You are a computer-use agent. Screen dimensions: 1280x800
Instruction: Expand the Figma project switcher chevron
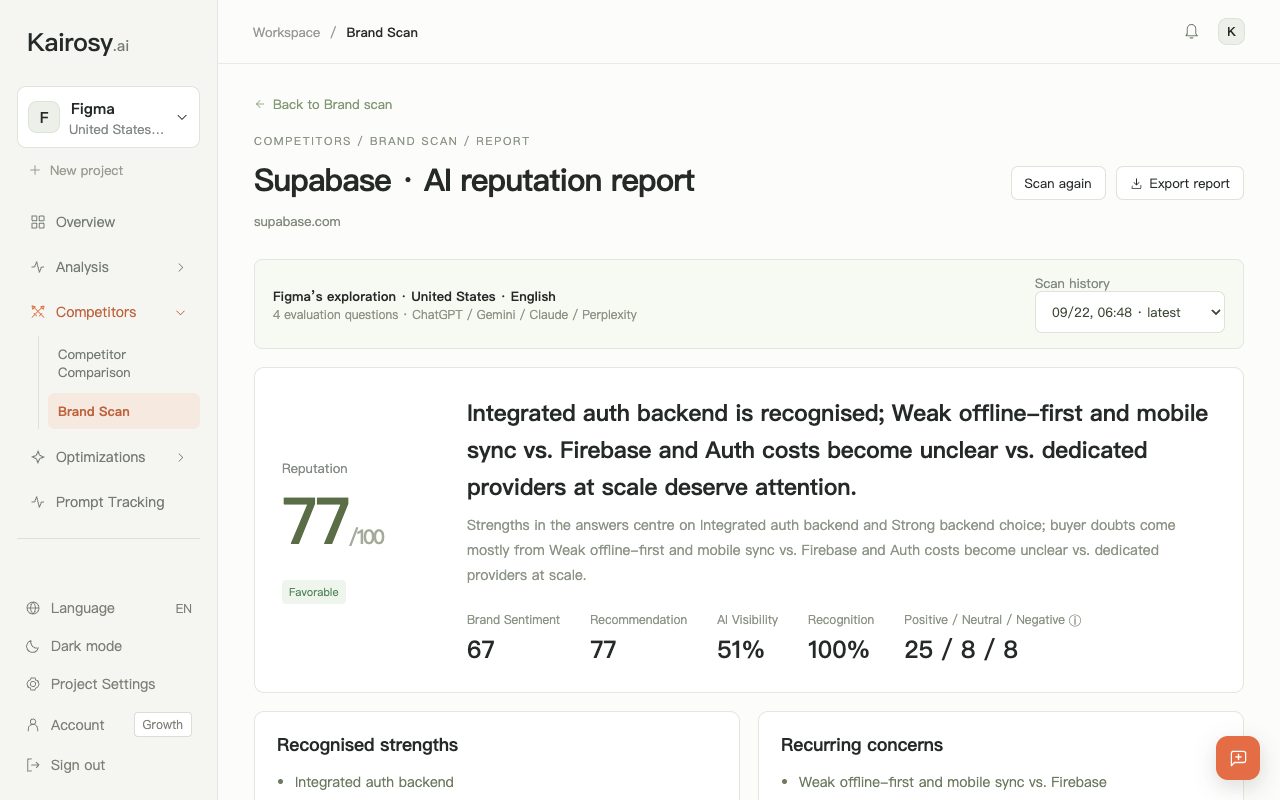(182, 117)
